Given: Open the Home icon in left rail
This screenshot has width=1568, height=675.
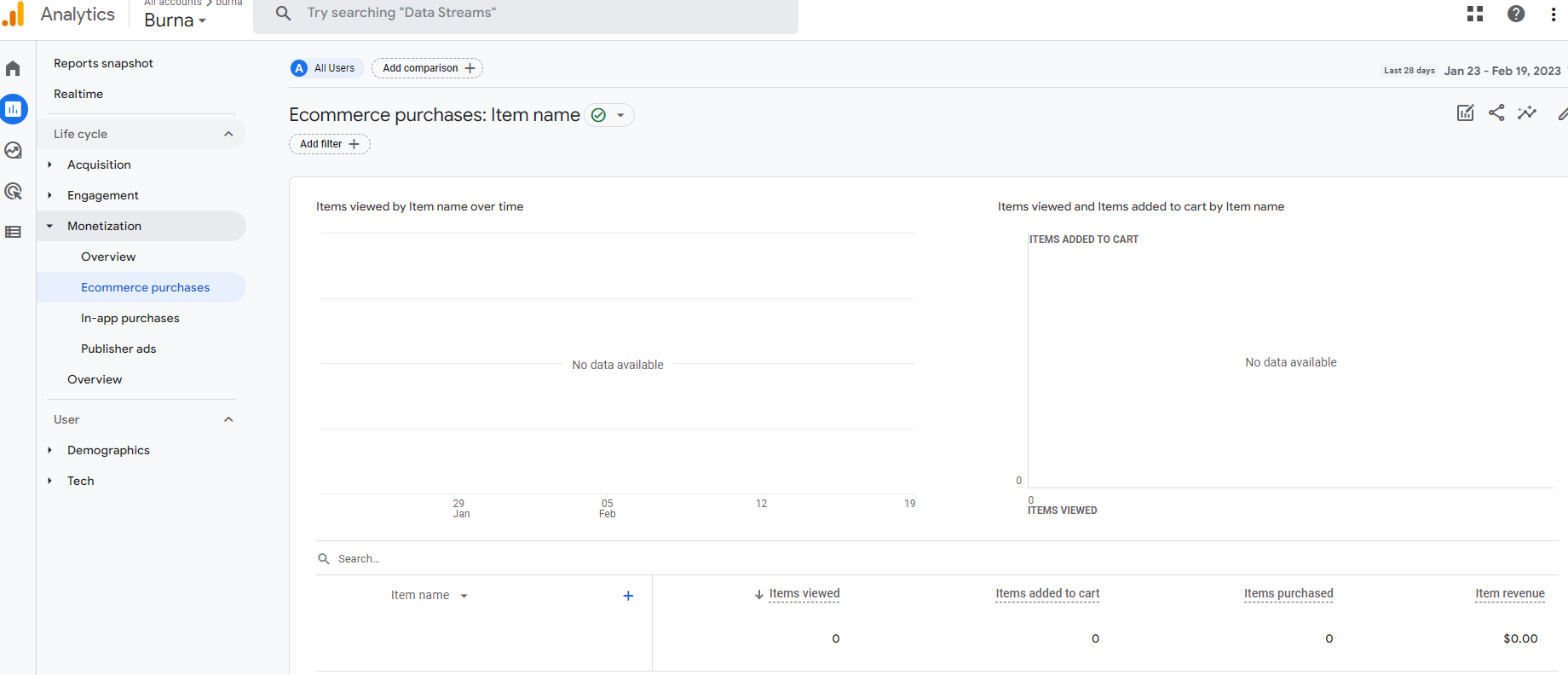Looking at the screenshot, I should tap(13, 68).
